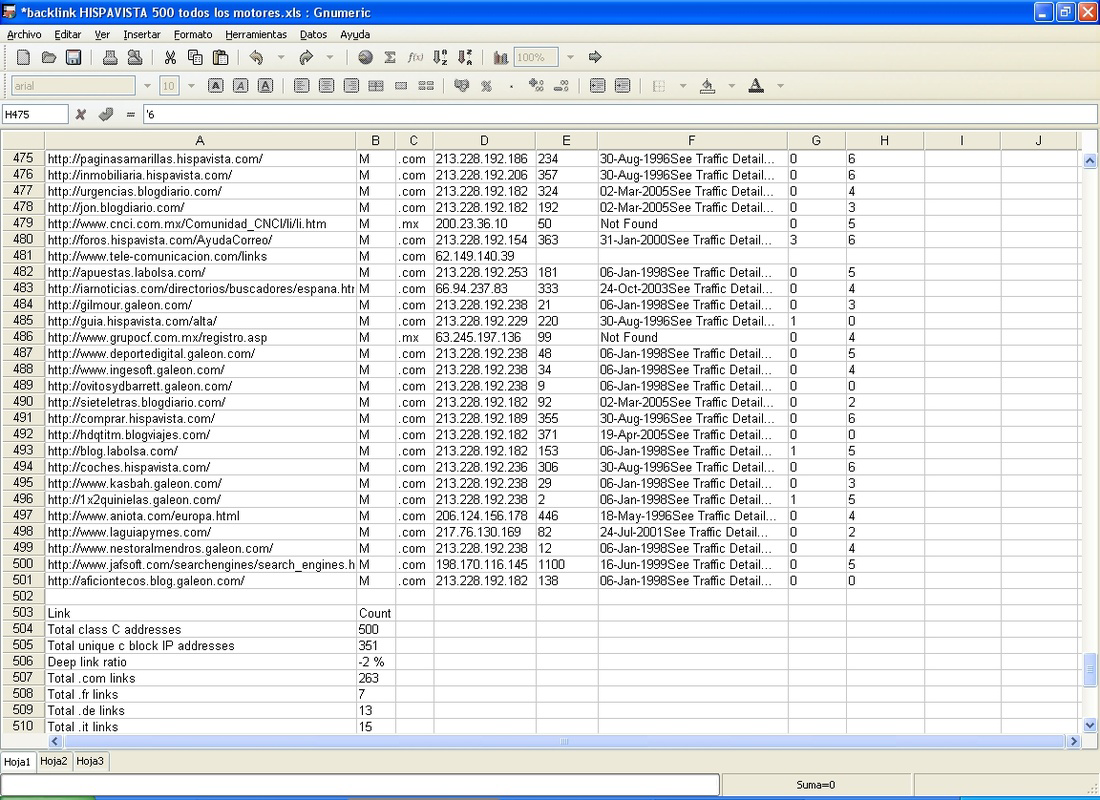Cancel cell edit with X button
Image resolution: width=1100 pixels, height=800 pixels.
[x=81, y=114]
